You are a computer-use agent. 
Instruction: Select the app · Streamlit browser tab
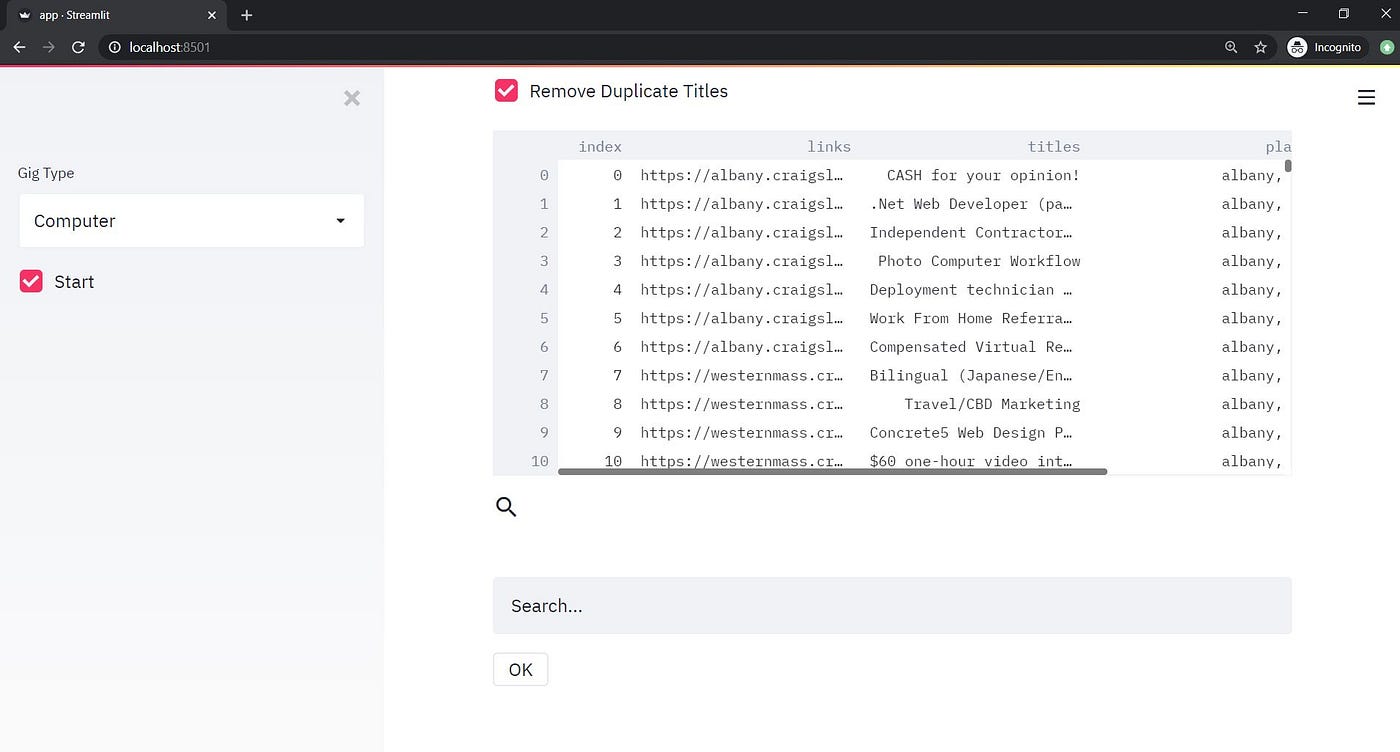point(115,15)
